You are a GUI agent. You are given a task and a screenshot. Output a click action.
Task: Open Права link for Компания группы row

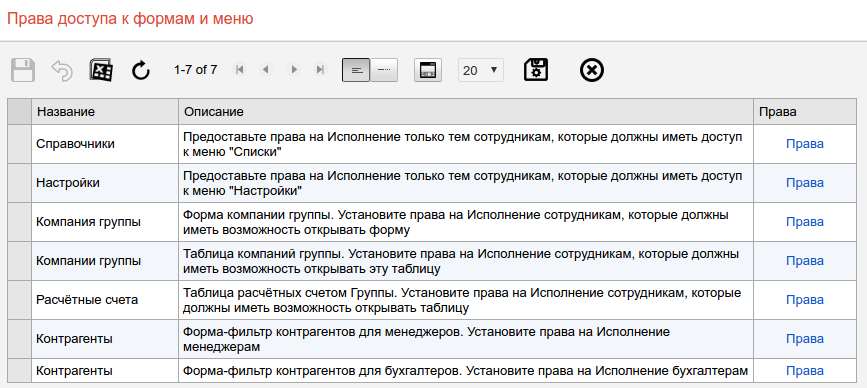[x=805, y=222]
